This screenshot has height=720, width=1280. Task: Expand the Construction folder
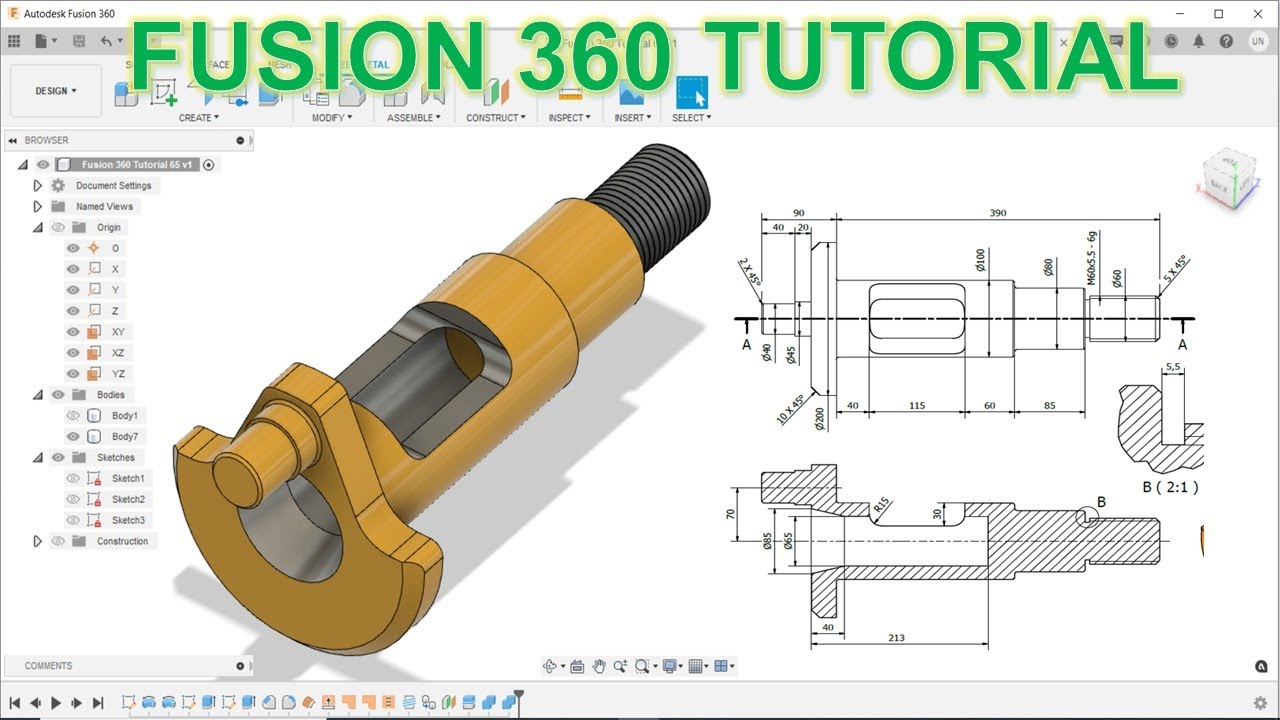pos(38,541)
